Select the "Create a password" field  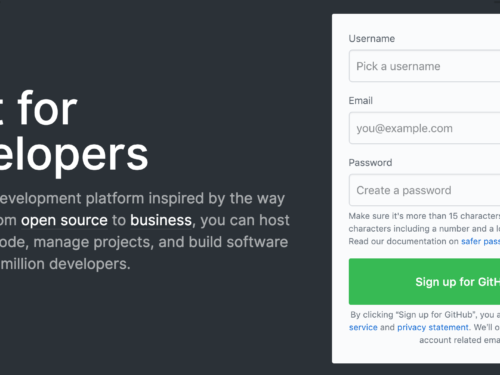[x=424, y=190]
